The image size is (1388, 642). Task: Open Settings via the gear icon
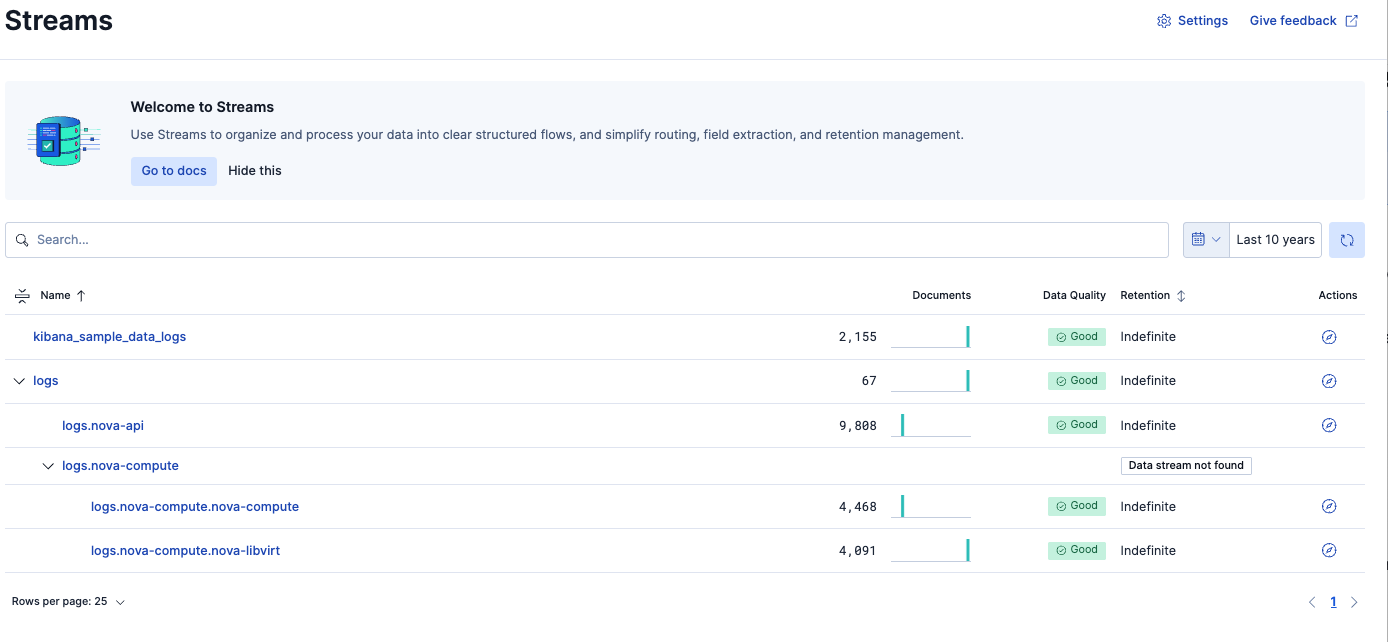pos(1164,21)
